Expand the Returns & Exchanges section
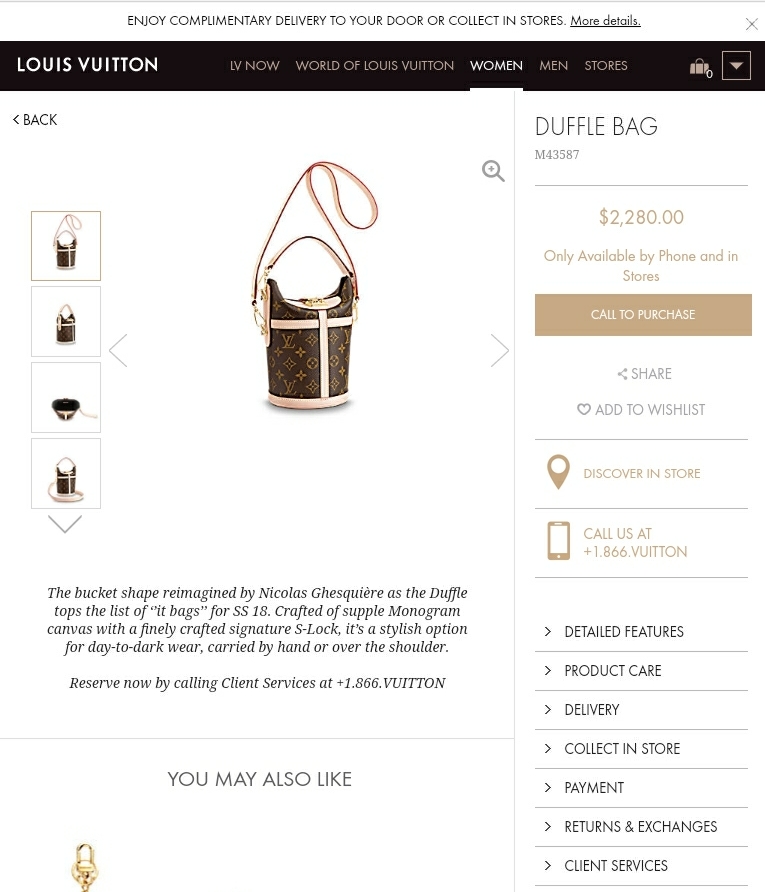The image size is (765, 892). coord(641,827)
